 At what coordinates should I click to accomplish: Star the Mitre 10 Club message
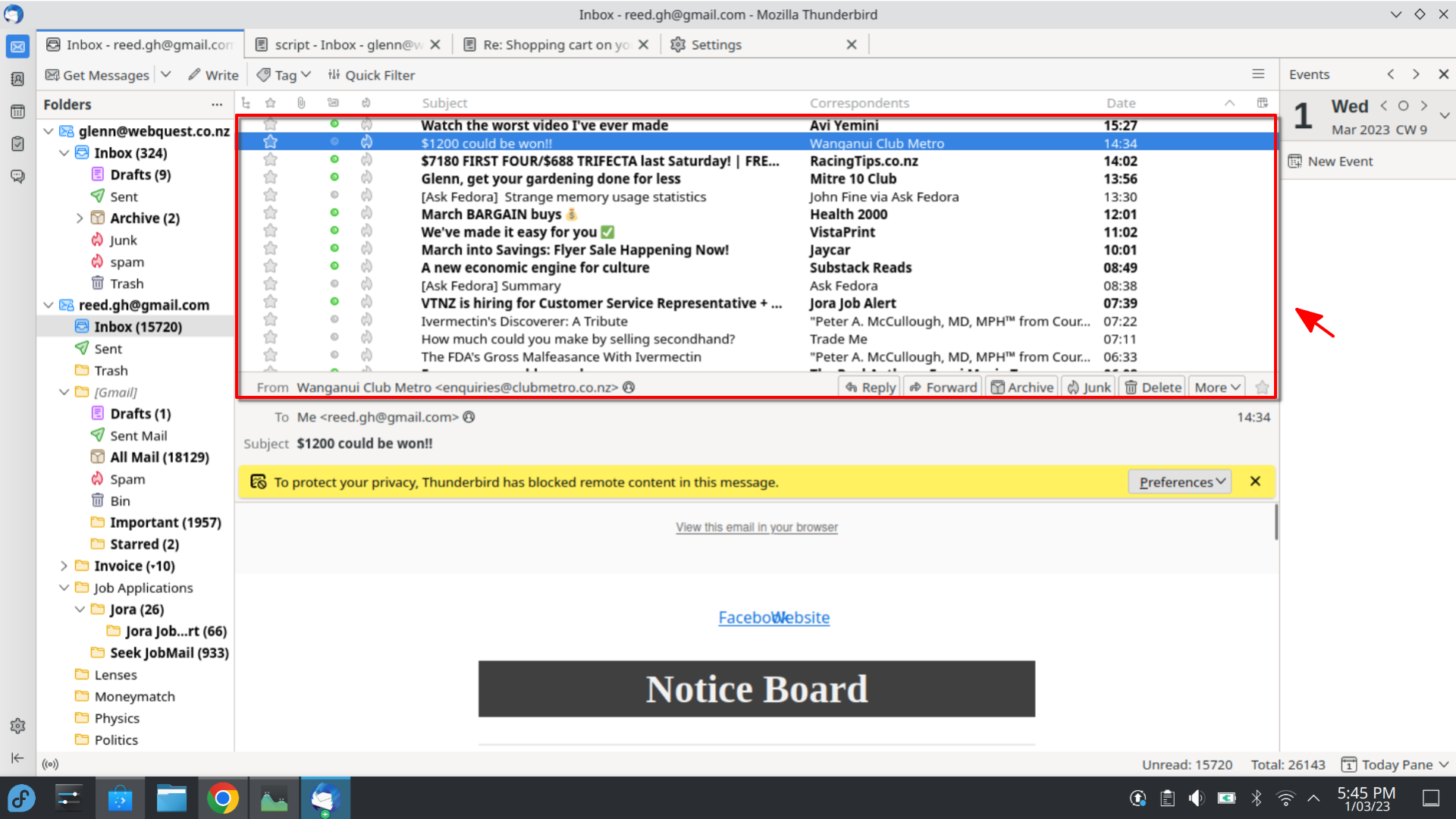[x=270, y=179]
